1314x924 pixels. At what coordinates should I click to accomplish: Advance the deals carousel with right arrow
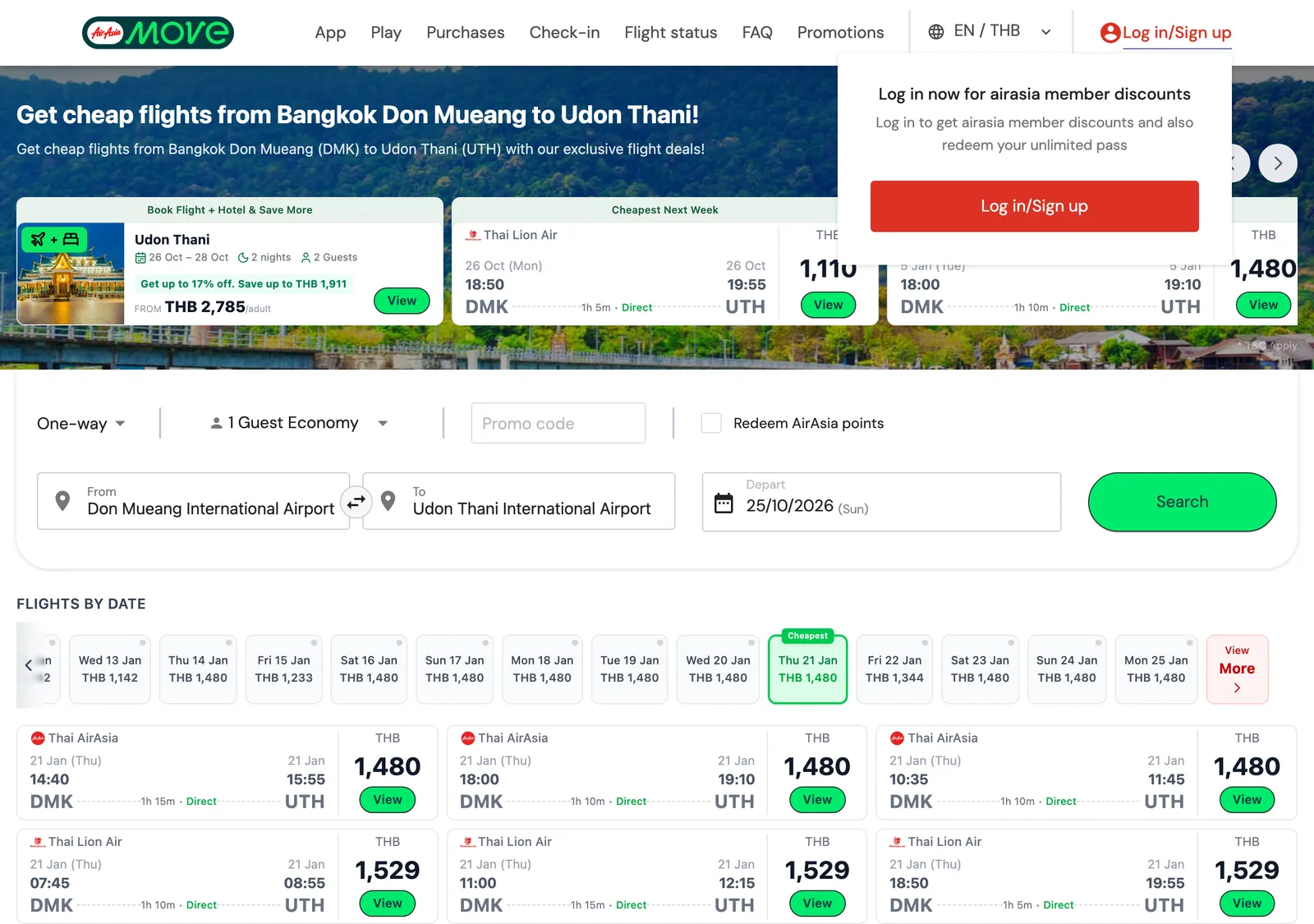(x=1278, y=163)
